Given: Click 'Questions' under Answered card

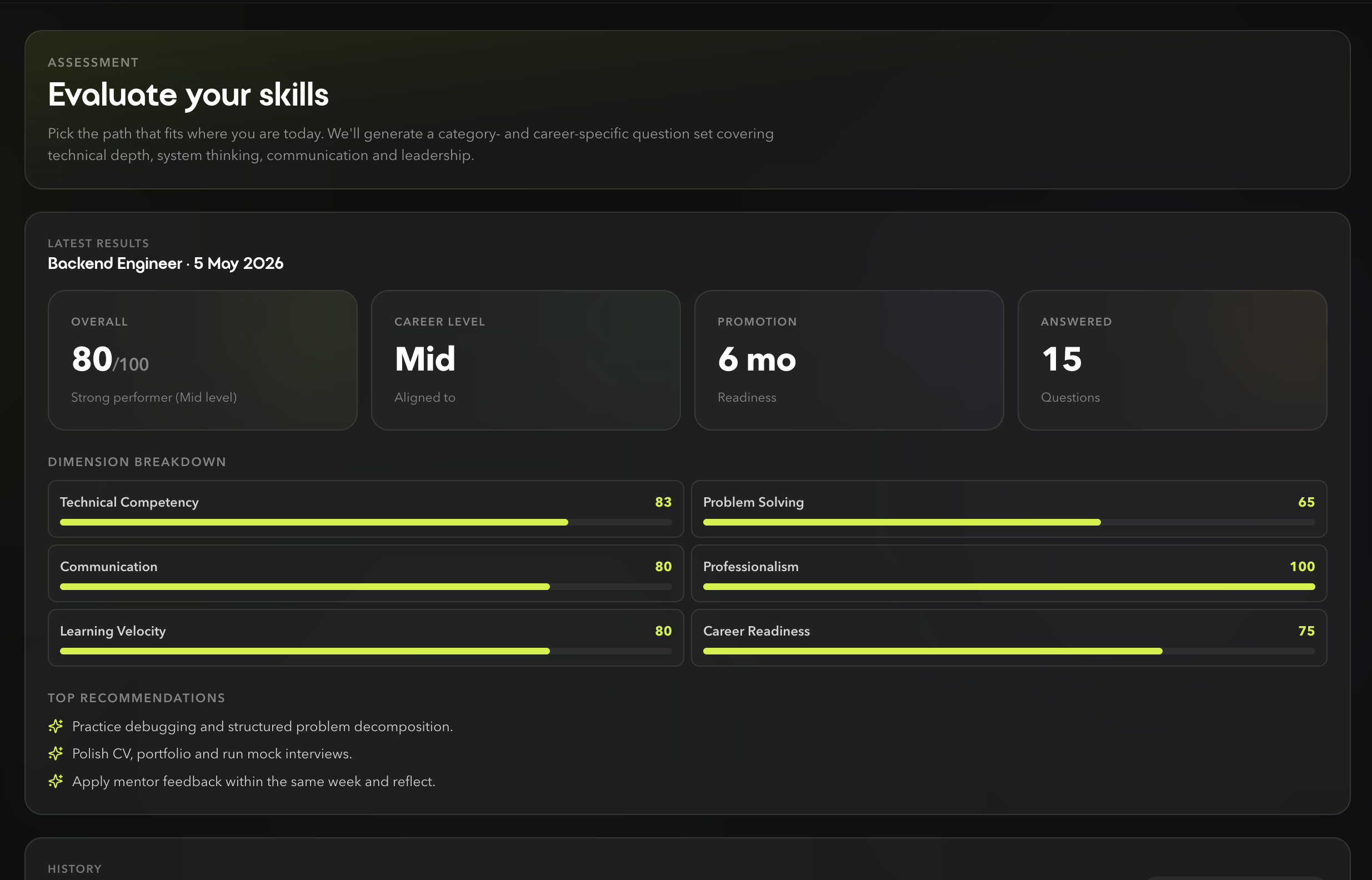Looking at the screenshot, I should coord(1070,398).
